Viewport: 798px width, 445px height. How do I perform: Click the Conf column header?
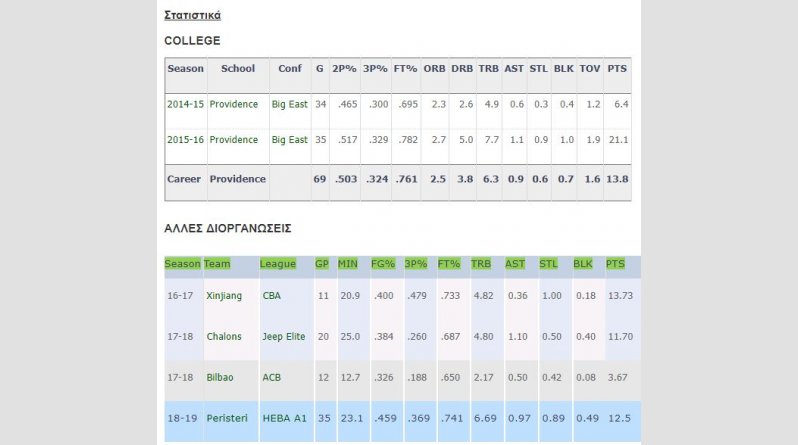point(290,69)
